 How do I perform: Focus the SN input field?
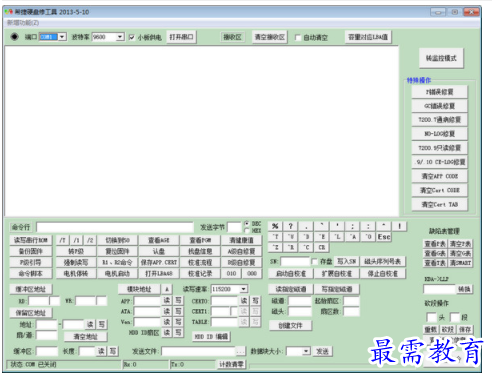295,262
